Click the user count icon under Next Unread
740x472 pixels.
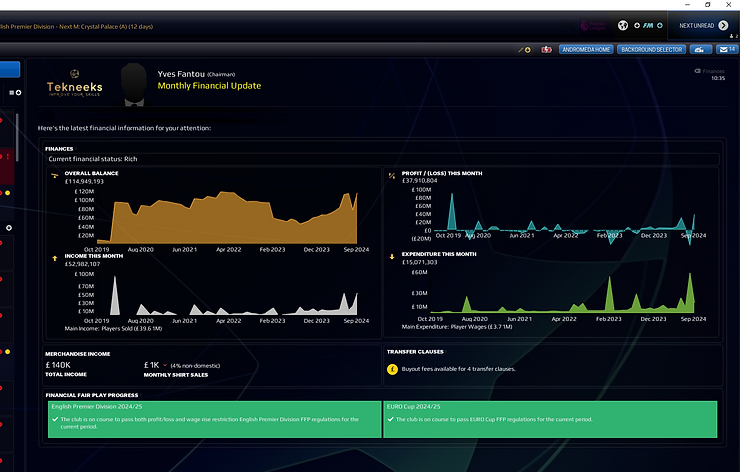(x=733, y=36)
